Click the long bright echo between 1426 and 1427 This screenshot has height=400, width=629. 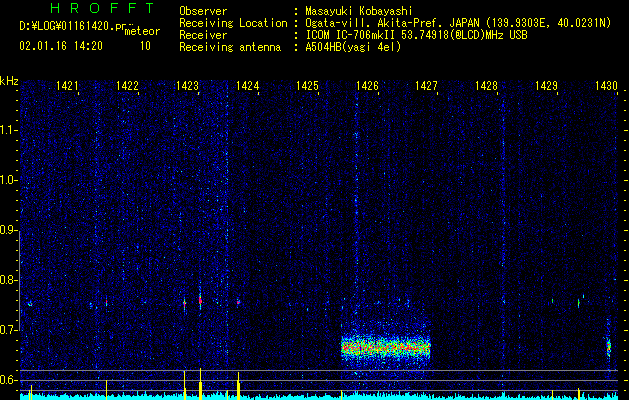(x=386, y=346)
